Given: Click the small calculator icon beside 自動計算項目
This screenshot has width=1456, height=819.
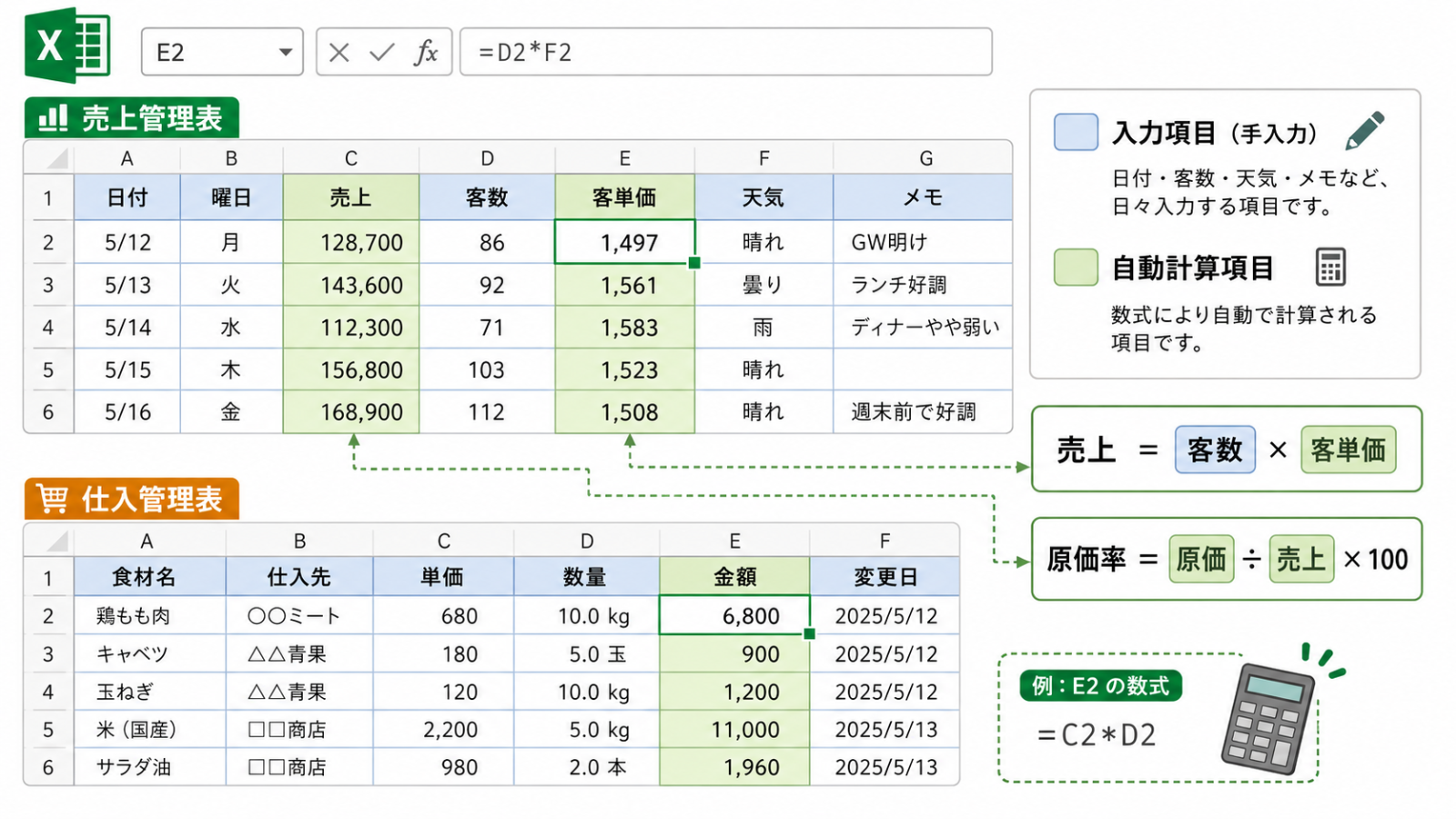Looking at the screenshot, I should [1330, 267].
